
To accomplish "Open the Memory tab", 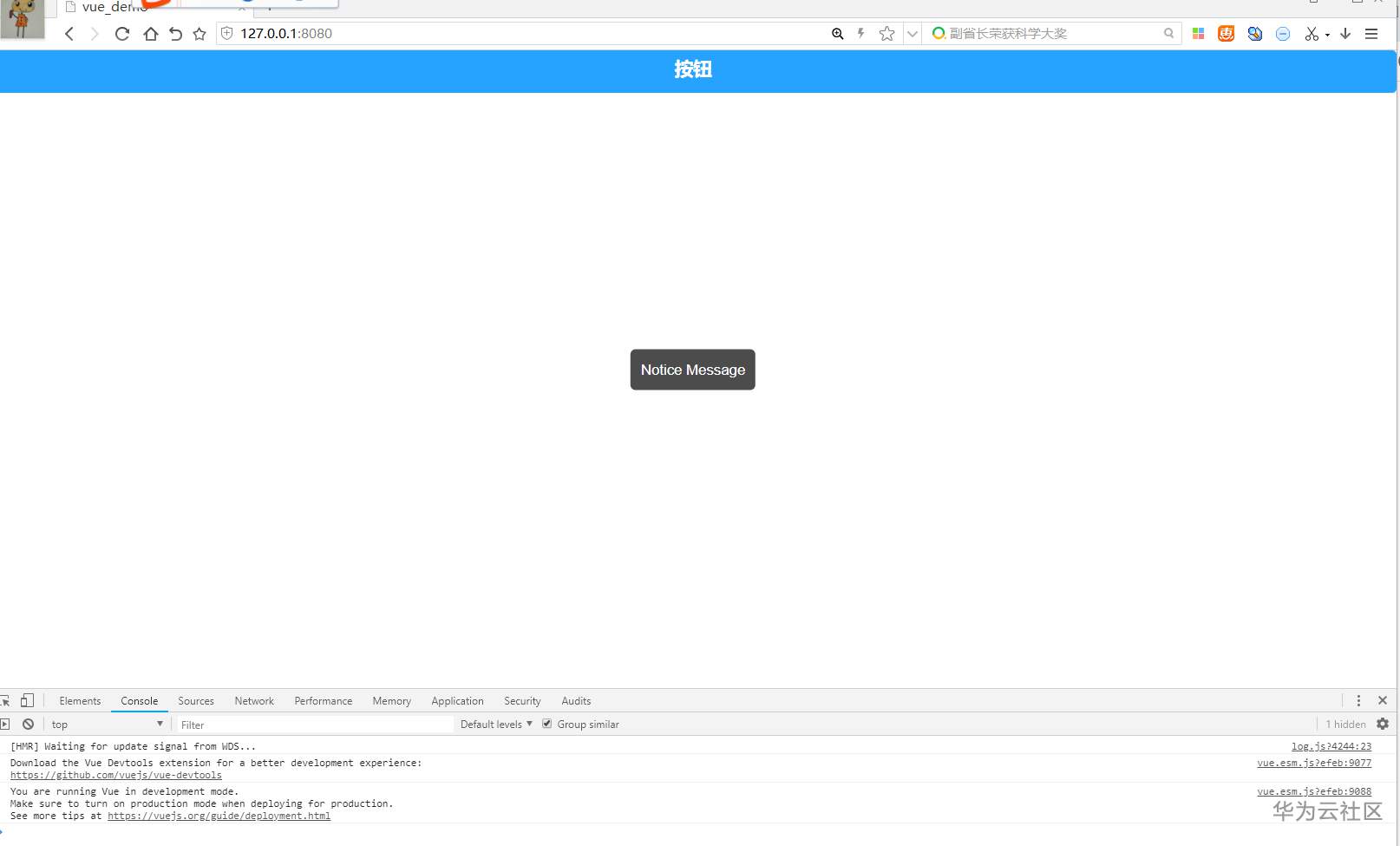I will coord(392,701).
